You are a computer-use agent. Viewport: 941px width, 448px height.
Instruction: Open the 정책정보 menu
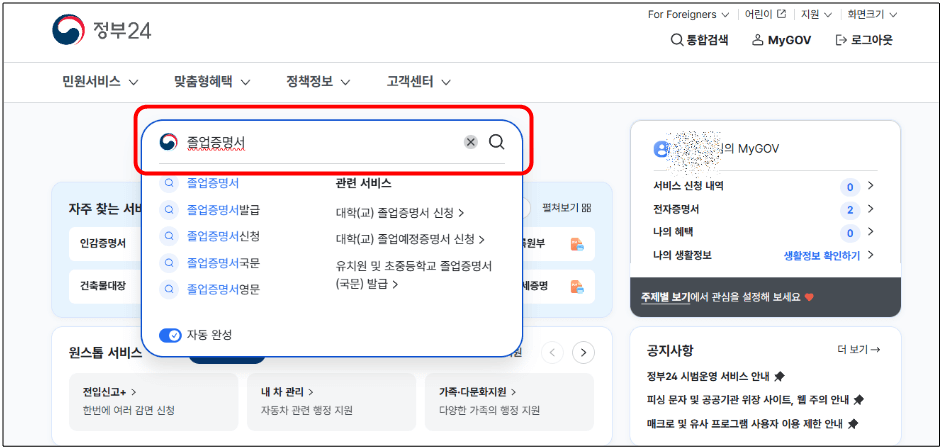point(318,82)
